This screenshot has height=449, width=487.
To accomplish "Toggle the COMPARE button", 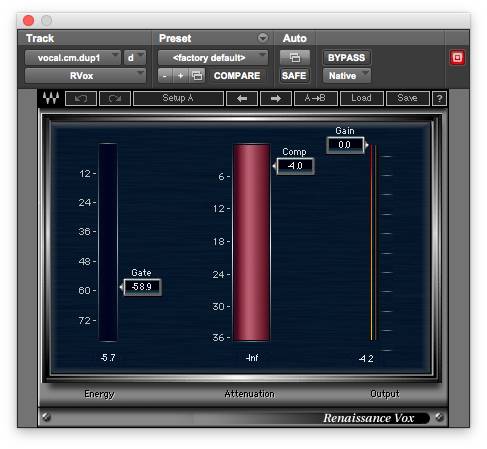I will click(x=237, y=76).
